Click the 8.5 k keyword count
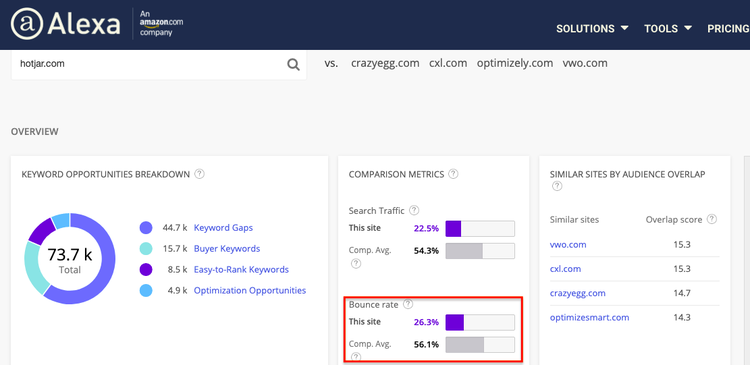750x365 pixels. tap(177, 270)
